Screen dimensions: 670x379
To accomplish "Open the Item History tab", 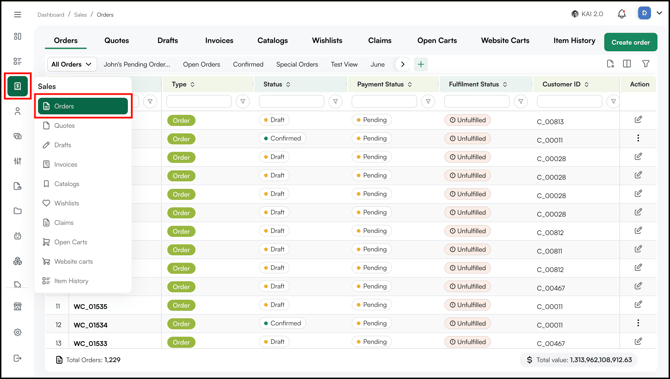I will 574,41.
